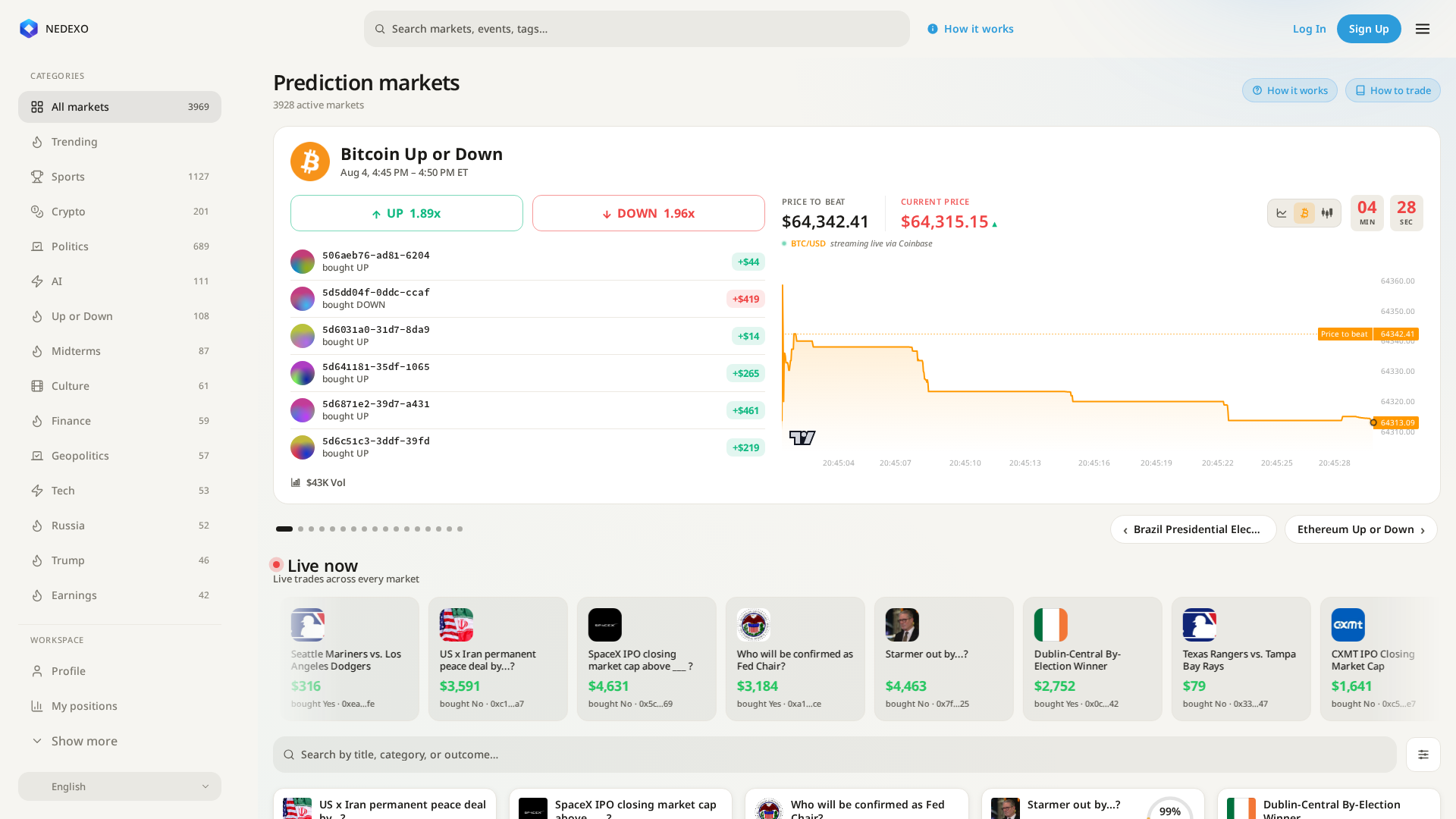Click the NEDEXO logo icon

tap(29, 29)
